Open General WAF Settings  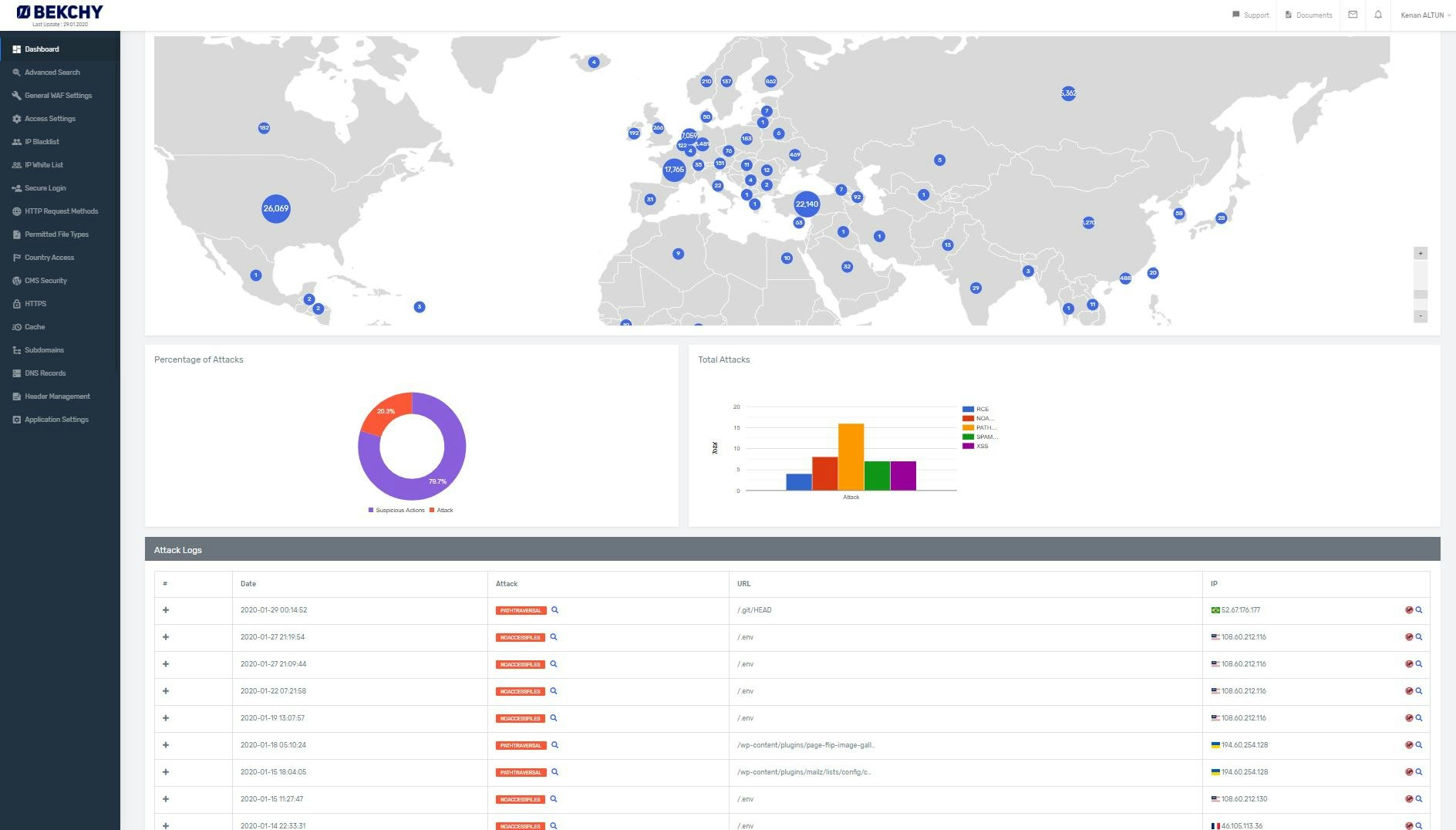tap(58, 96)
